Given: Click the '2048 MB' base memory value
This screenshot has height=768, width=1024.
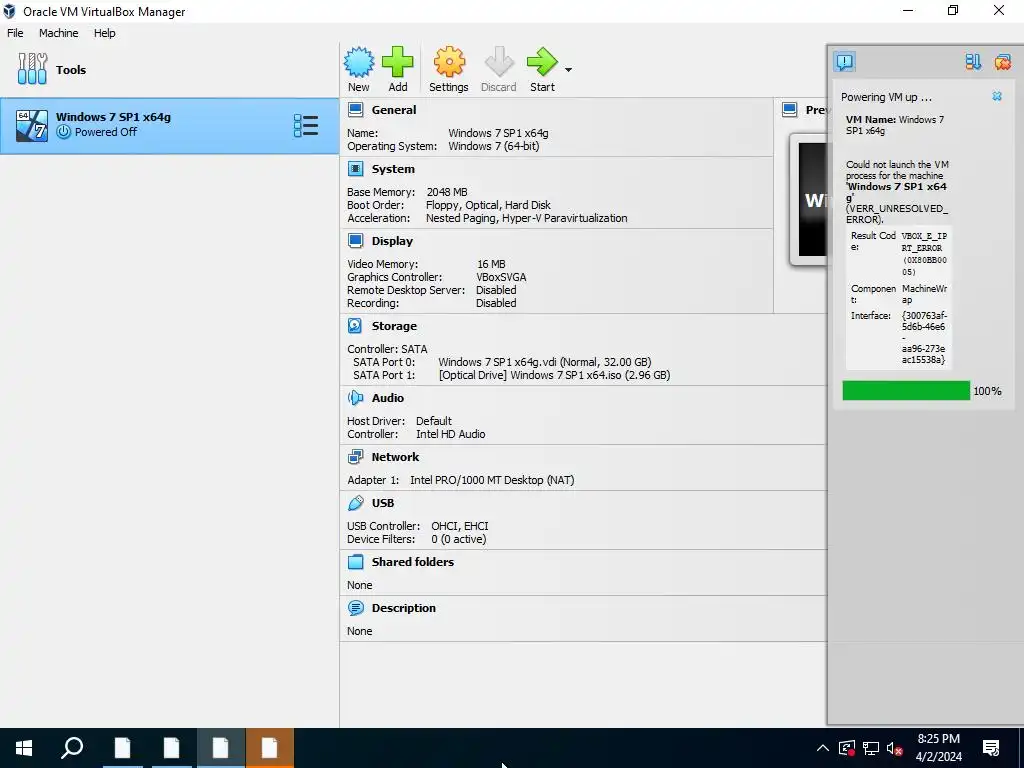Looking at the screenshot, I should tap(447, 192).
